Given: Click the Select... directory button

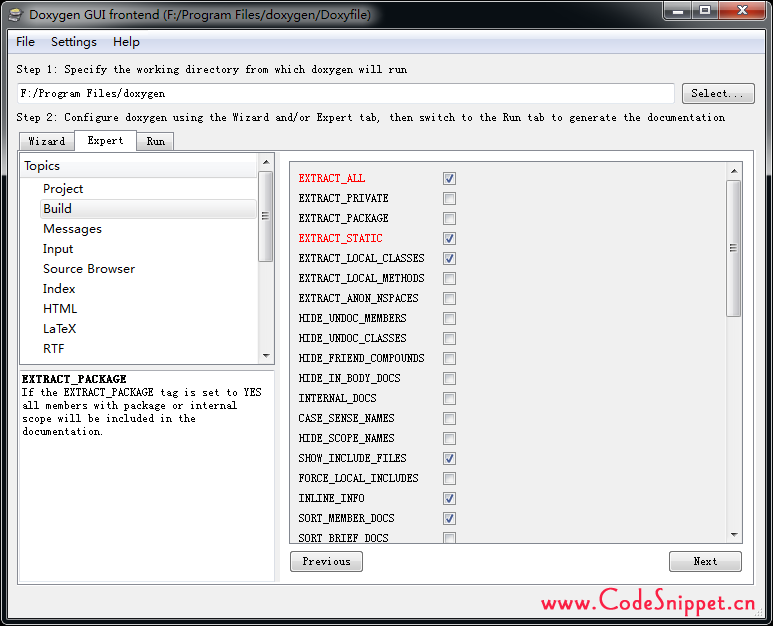Looking at the screenshot, I should point(718,94).
